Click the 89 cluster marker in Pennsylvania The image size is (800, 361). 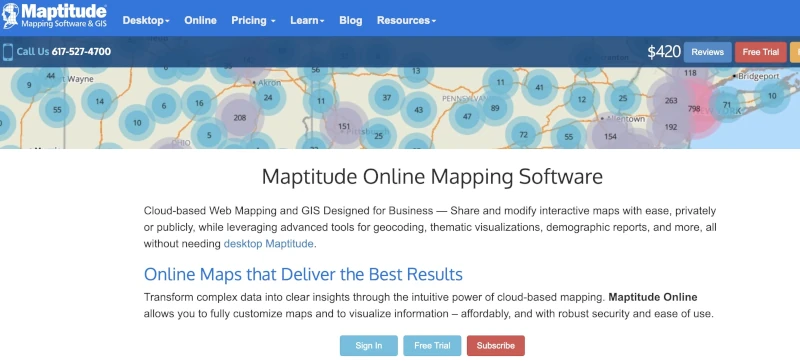494,108
